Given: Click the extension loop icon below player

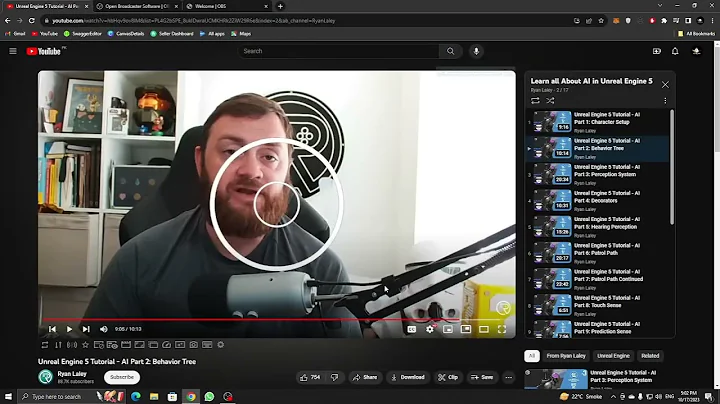Looking at the screenshot, I should coord(45,344).
